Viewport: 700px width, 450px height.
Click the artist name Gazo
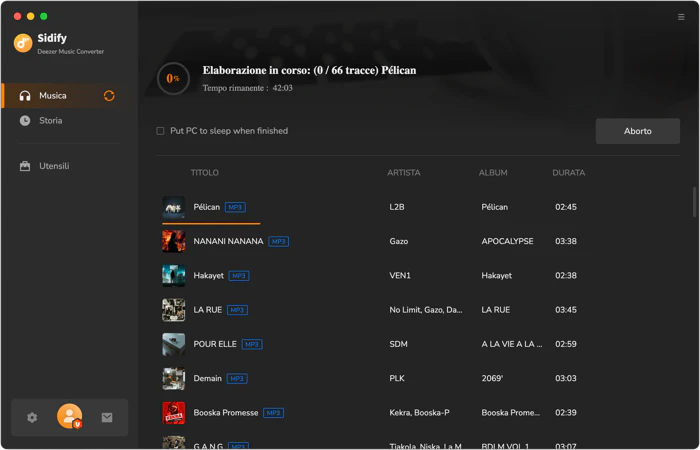pyautogui.click(x=399, y=242)
